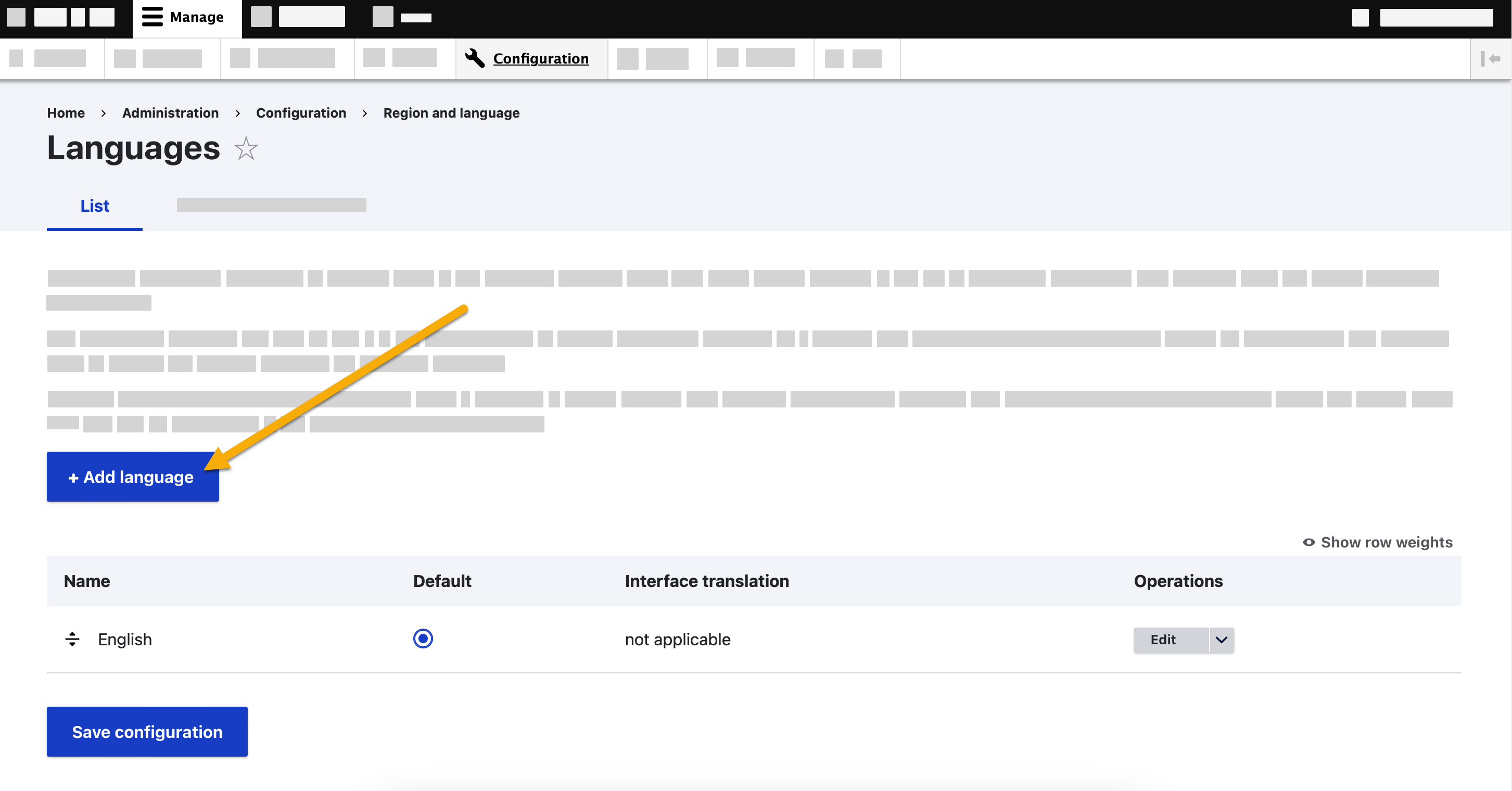Add Languages page to shortcuts star
This screenshot has width=1512, height=791.
pos(246,148)
